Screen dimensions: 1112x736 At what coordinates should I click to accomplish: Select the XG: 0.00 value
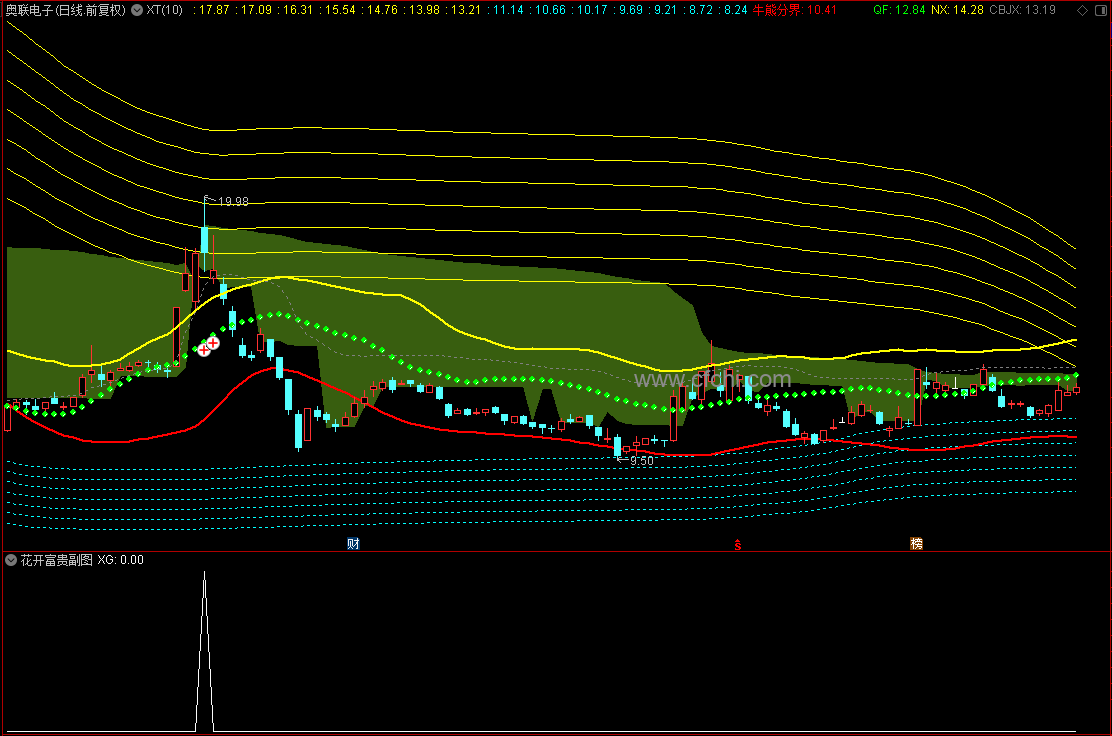point(121,560)
